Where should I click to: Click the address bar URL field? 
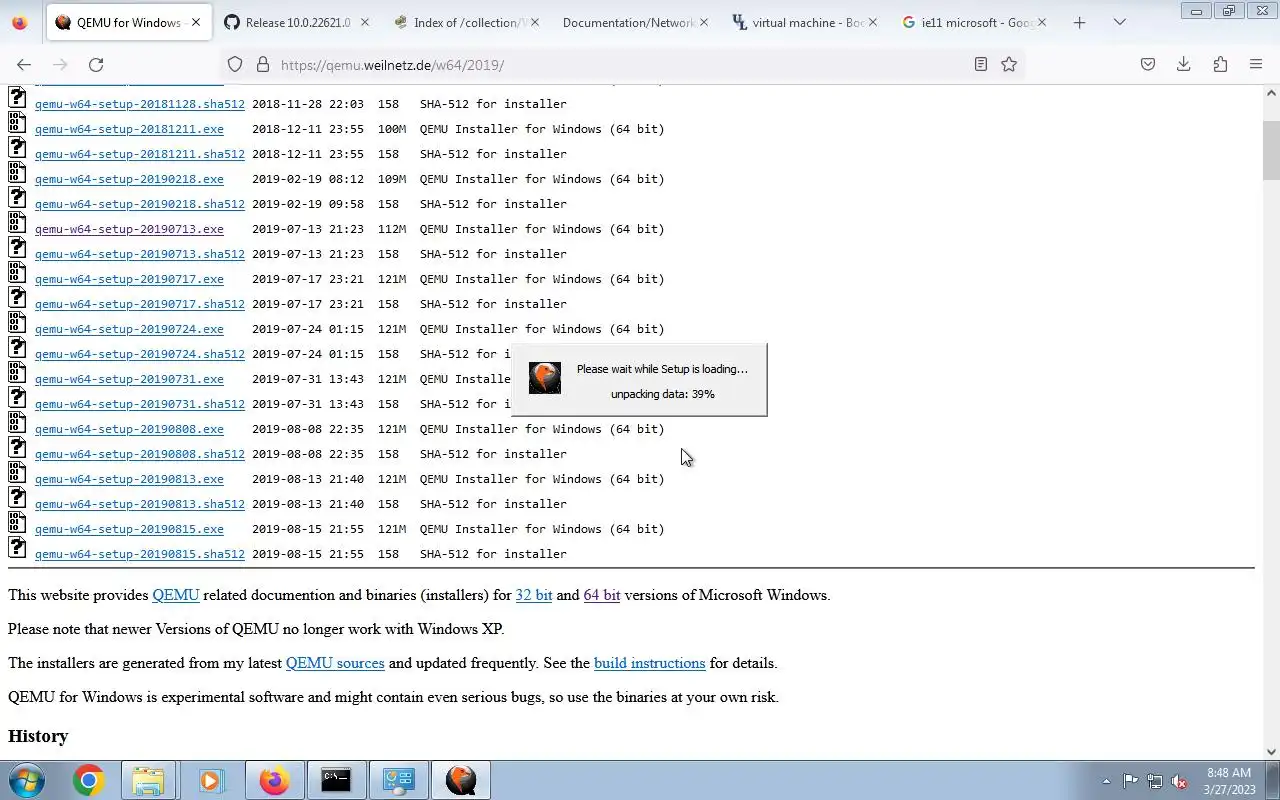(620, 64)
